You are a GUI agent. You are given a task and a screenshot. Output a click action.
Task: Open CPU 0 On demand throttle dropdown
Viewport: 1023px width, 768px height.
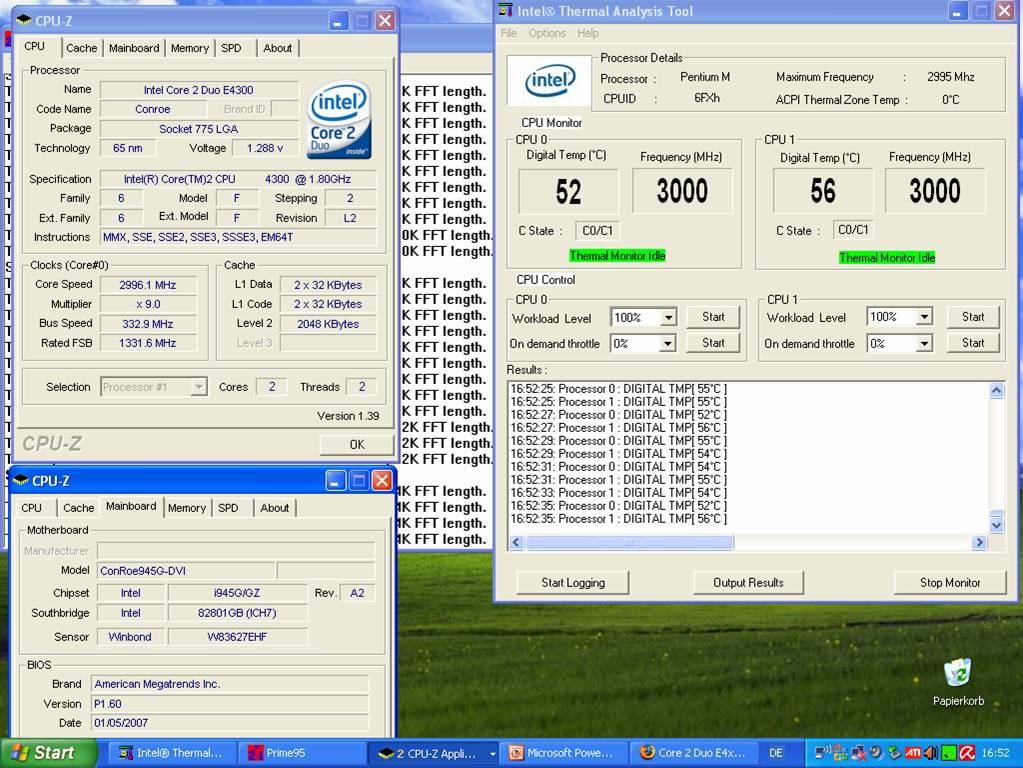pos(667,343)
